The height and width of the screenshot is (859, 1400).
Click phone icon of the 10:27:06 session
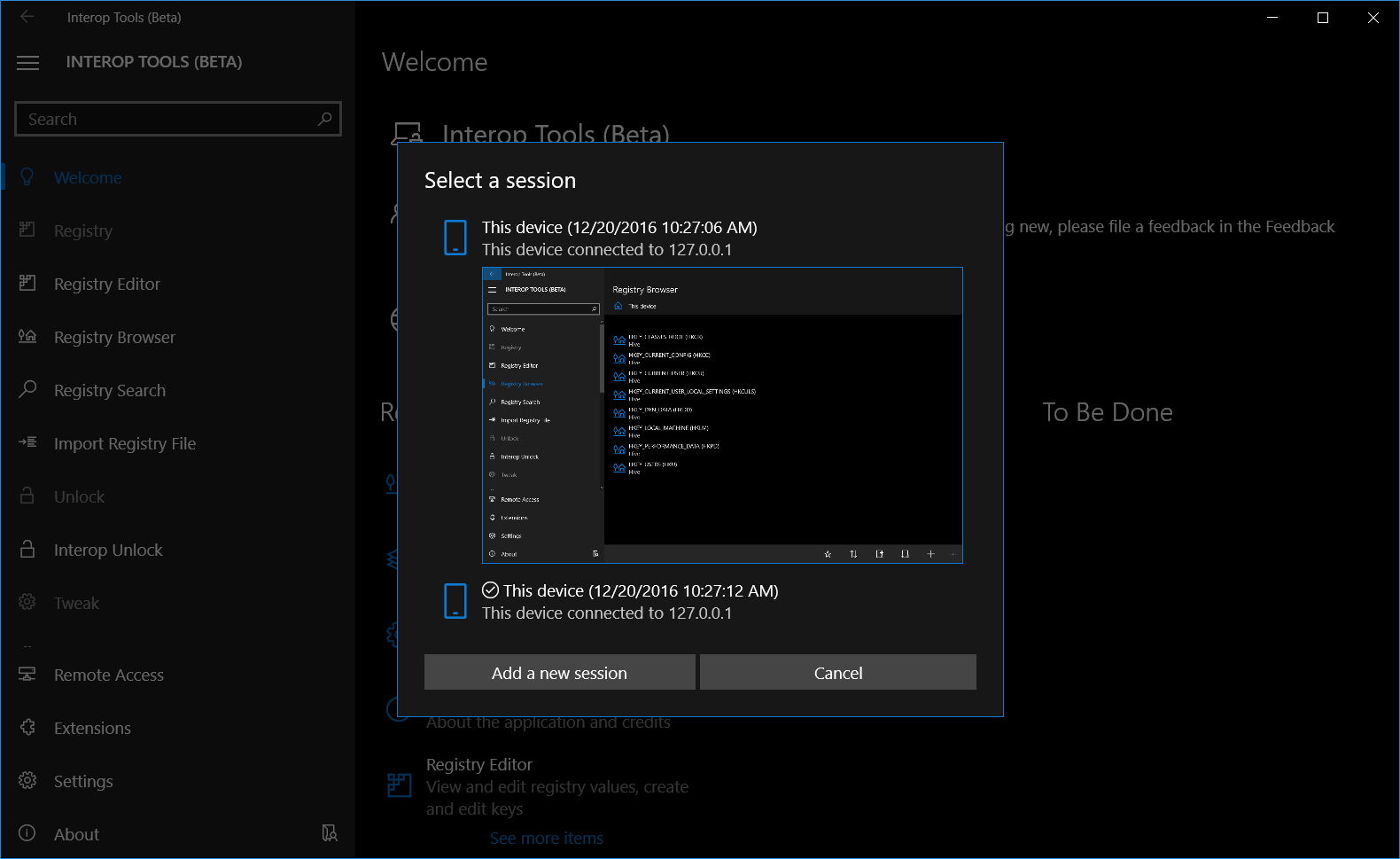(455, 238)
